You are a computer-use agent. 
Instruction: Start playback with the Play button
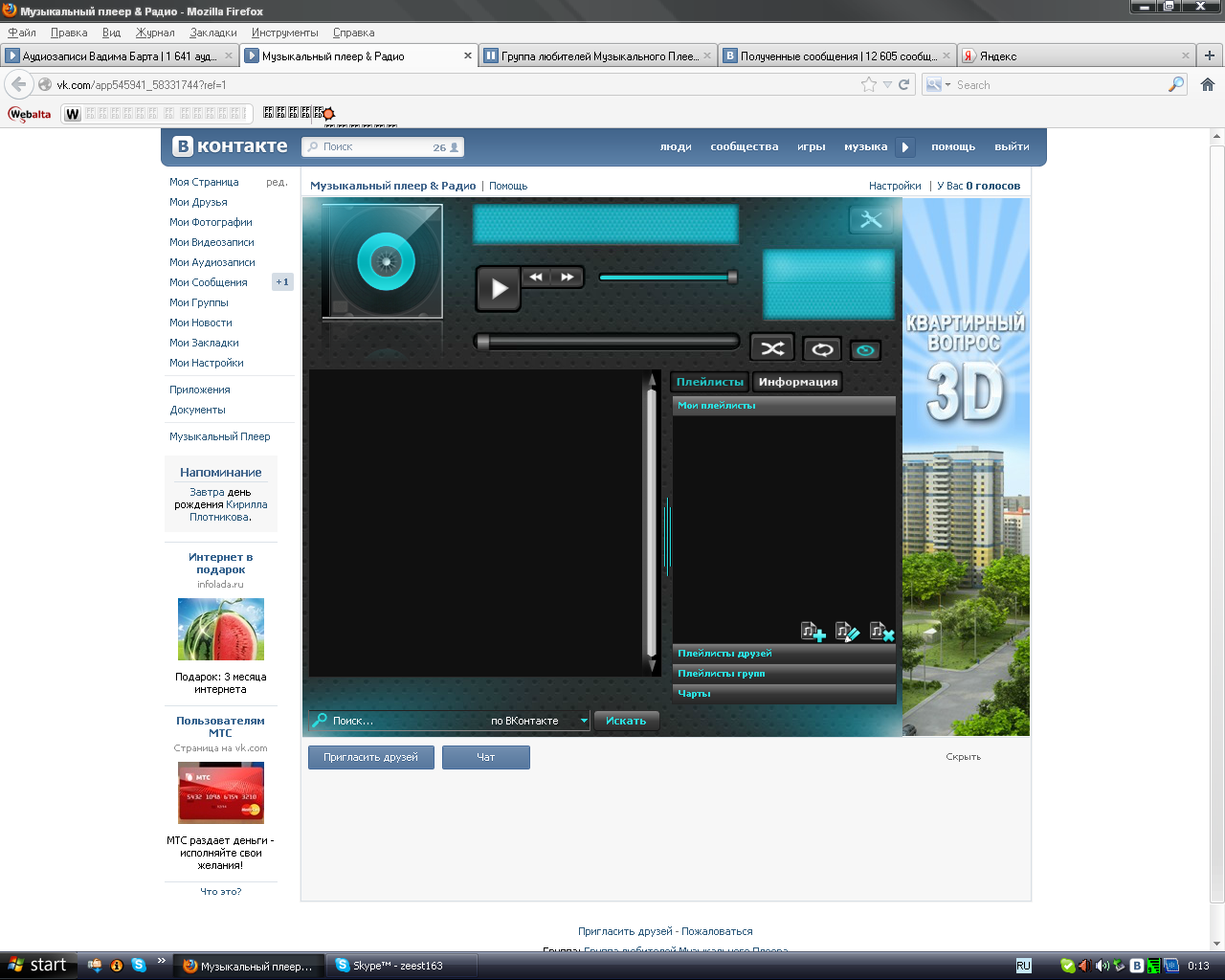[x=499, y=288]
